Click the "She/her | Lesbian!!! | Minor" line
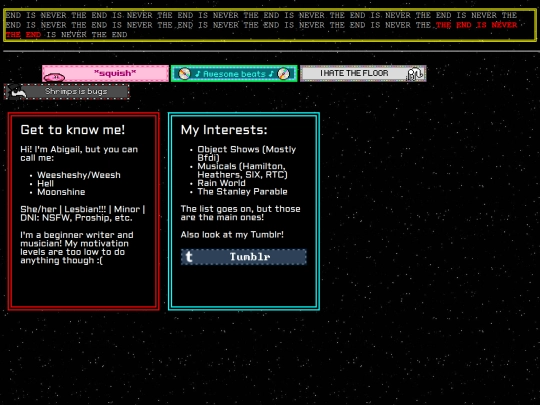Screen dimensions: 540x405 (x=83, y=209)
